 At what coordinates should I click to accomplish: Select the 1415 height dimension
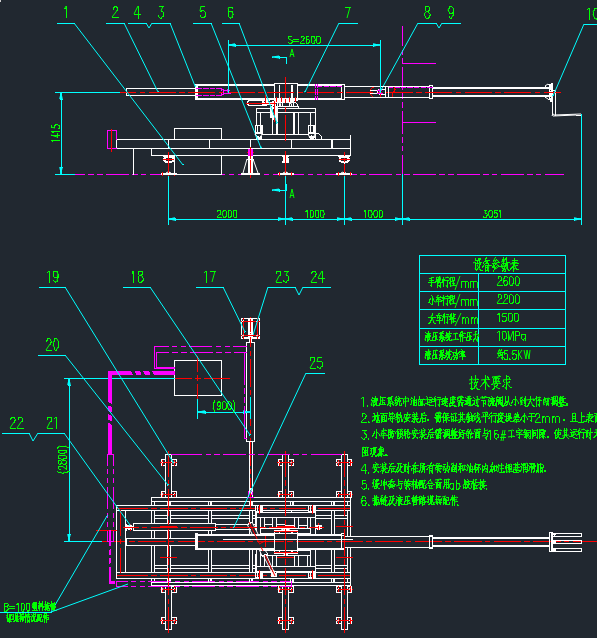click(x=55, y=133)
